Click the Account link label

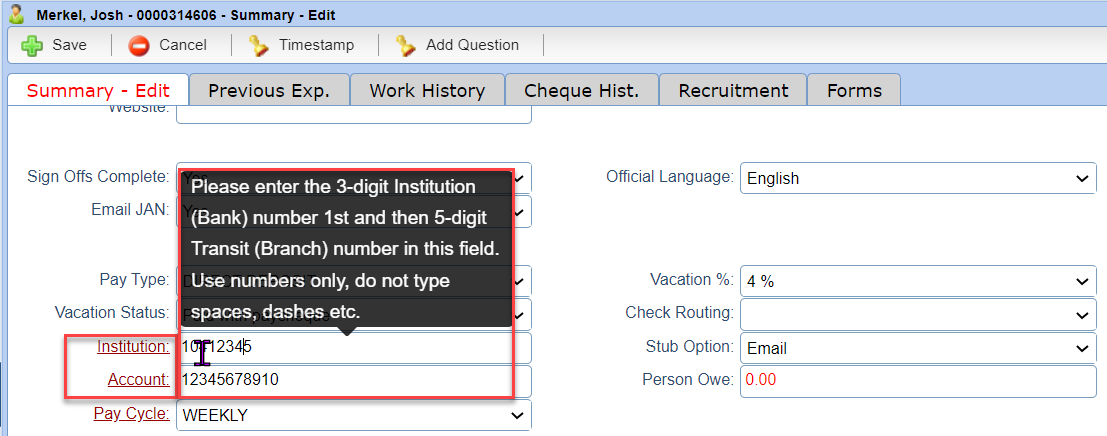[138, 380]
